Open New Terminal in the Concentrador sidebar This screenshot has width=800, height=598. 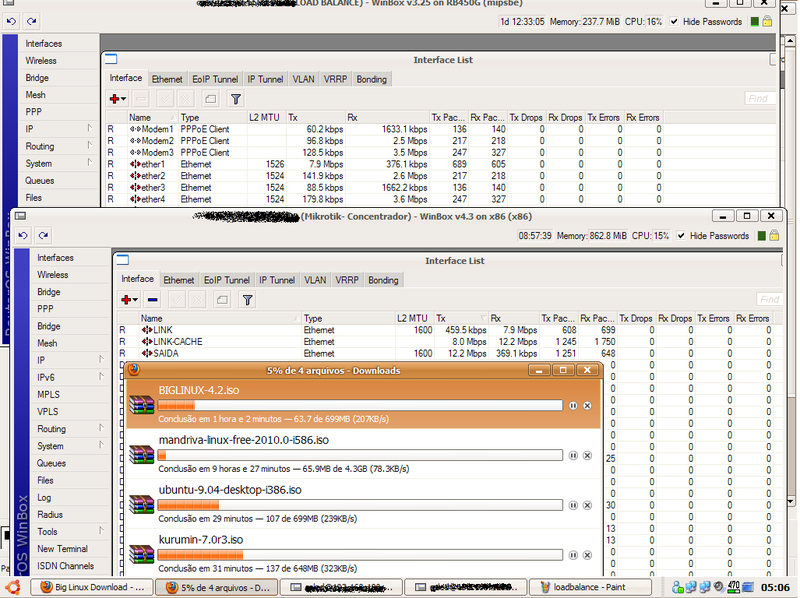coord(62,549)
